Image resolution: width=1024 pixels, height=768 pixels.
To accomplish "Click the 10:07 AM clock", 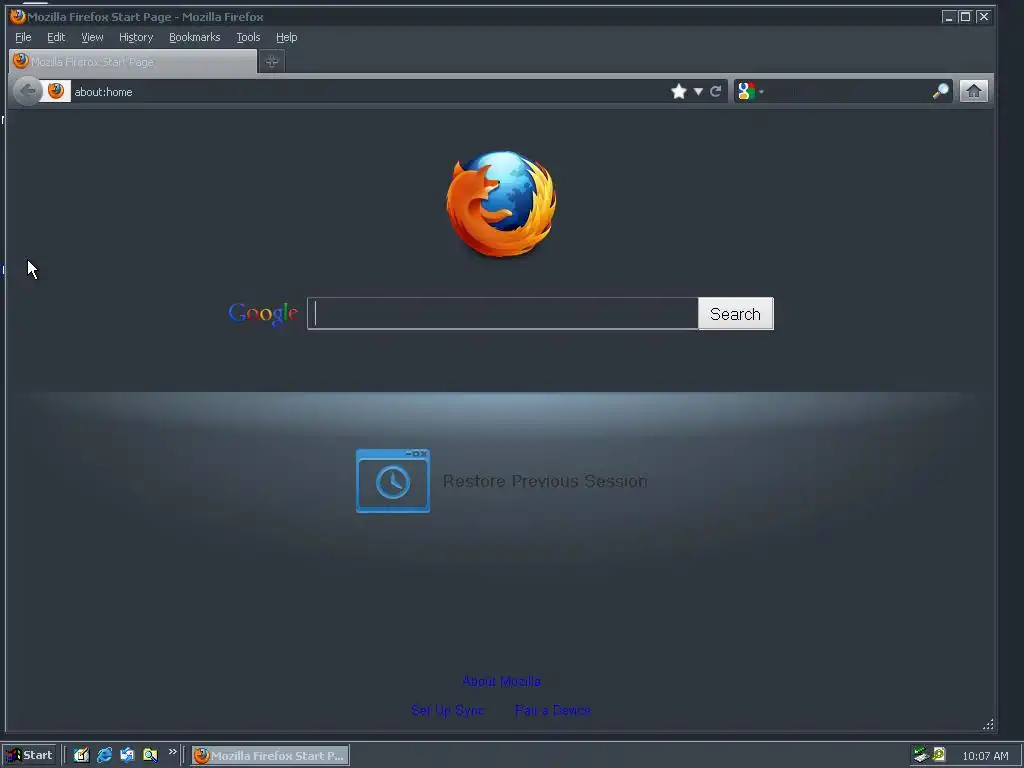I will click(985, 756).
